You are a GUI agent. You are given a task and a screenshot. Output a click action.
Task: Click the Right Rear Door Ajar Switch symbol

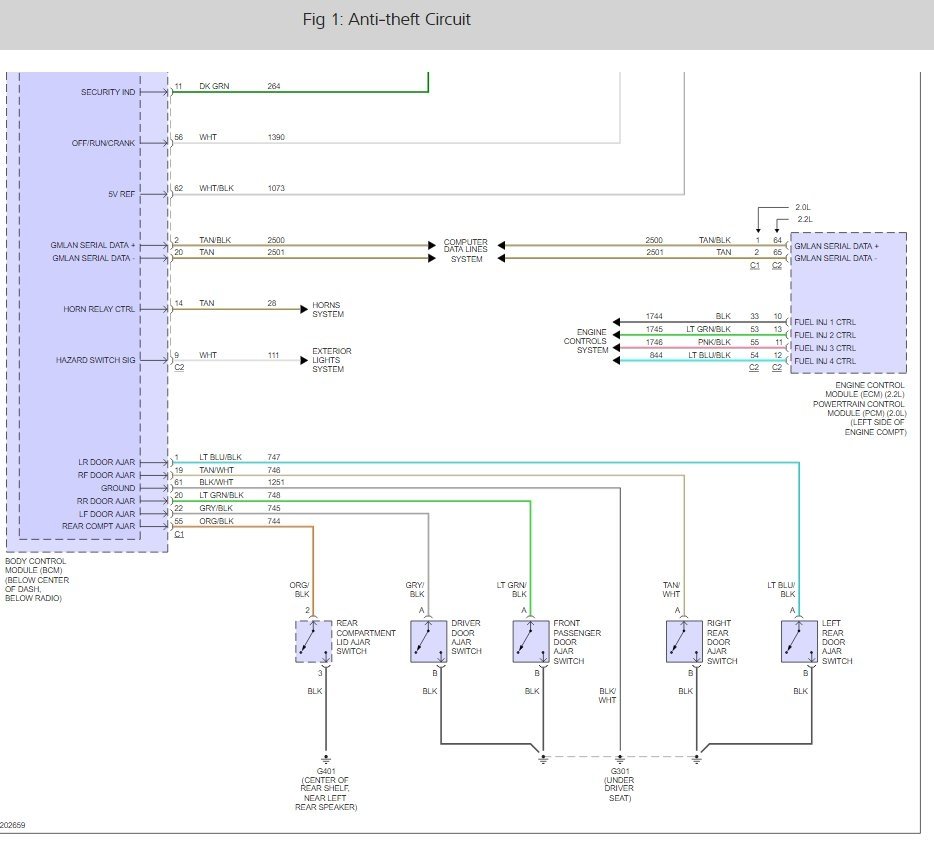684,641
